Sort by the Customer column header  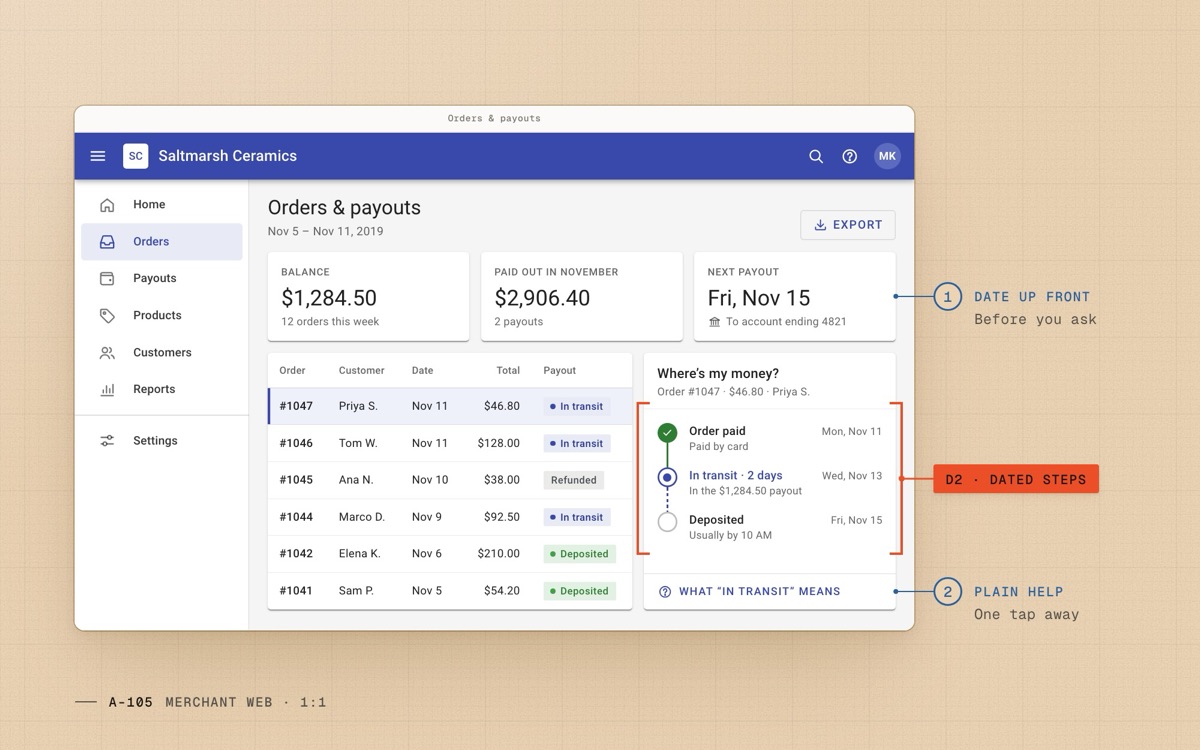[x=361, y=371]
